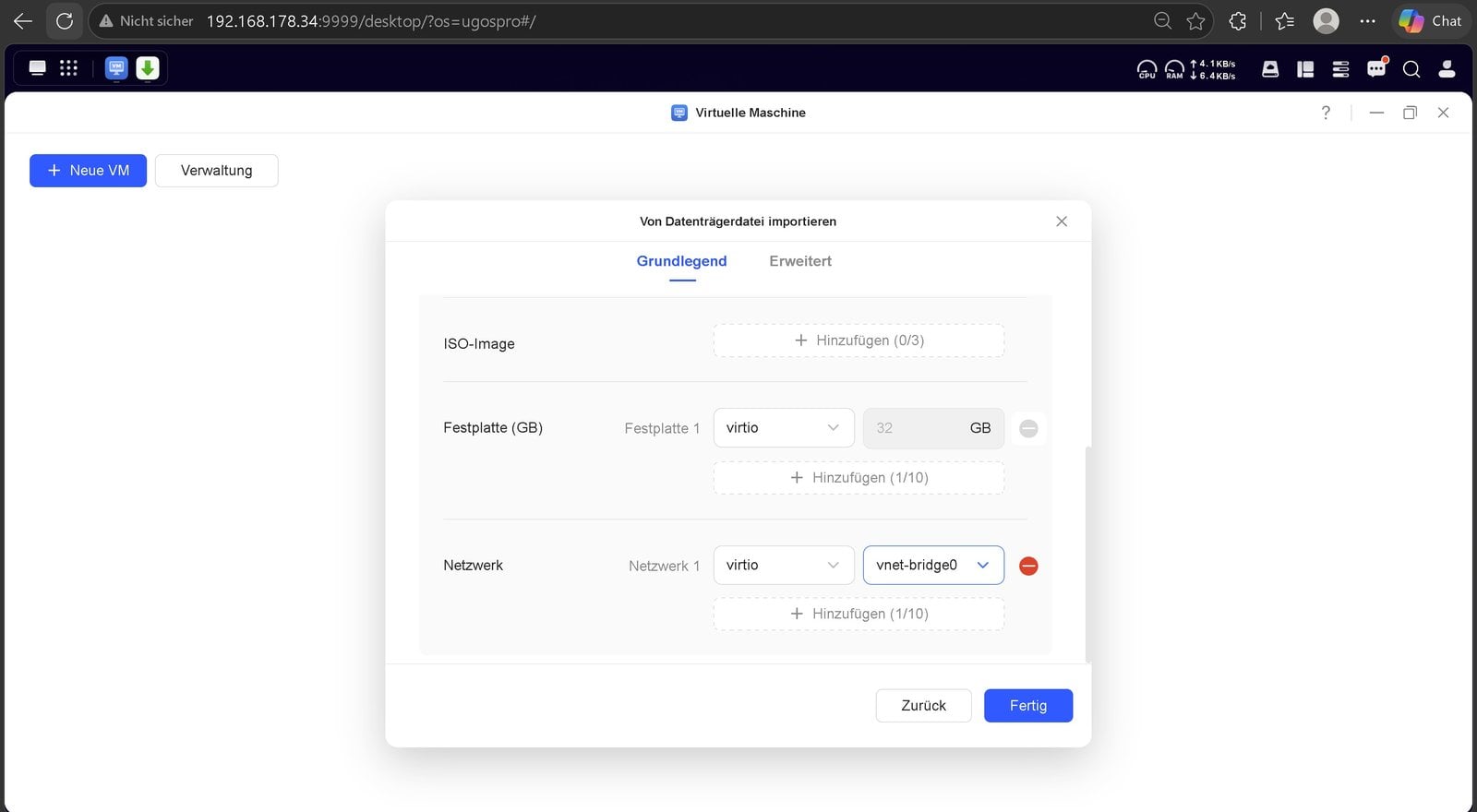The image size is (1477, 812).
Task: Bookmark page with star icon
Action: [1195, 20]
